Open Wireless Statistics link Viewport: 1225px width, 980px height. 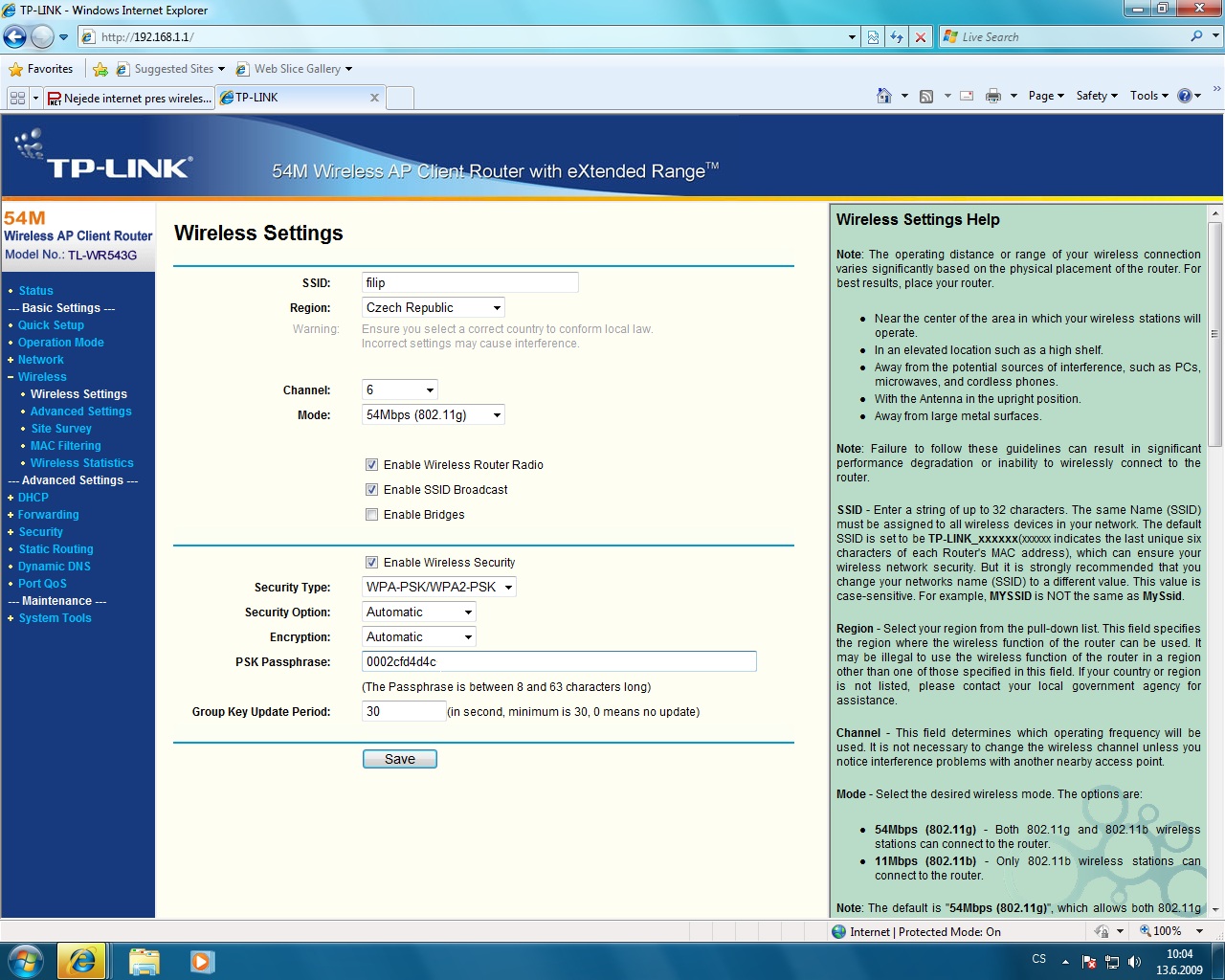82,463
